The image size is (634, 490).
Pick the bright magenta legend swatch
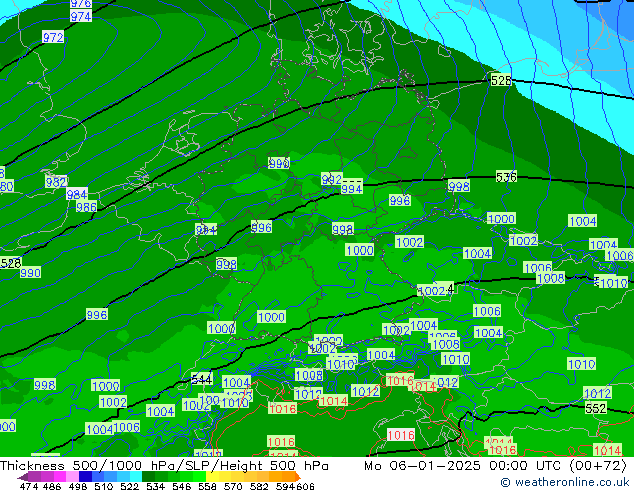tap(60, 476)
